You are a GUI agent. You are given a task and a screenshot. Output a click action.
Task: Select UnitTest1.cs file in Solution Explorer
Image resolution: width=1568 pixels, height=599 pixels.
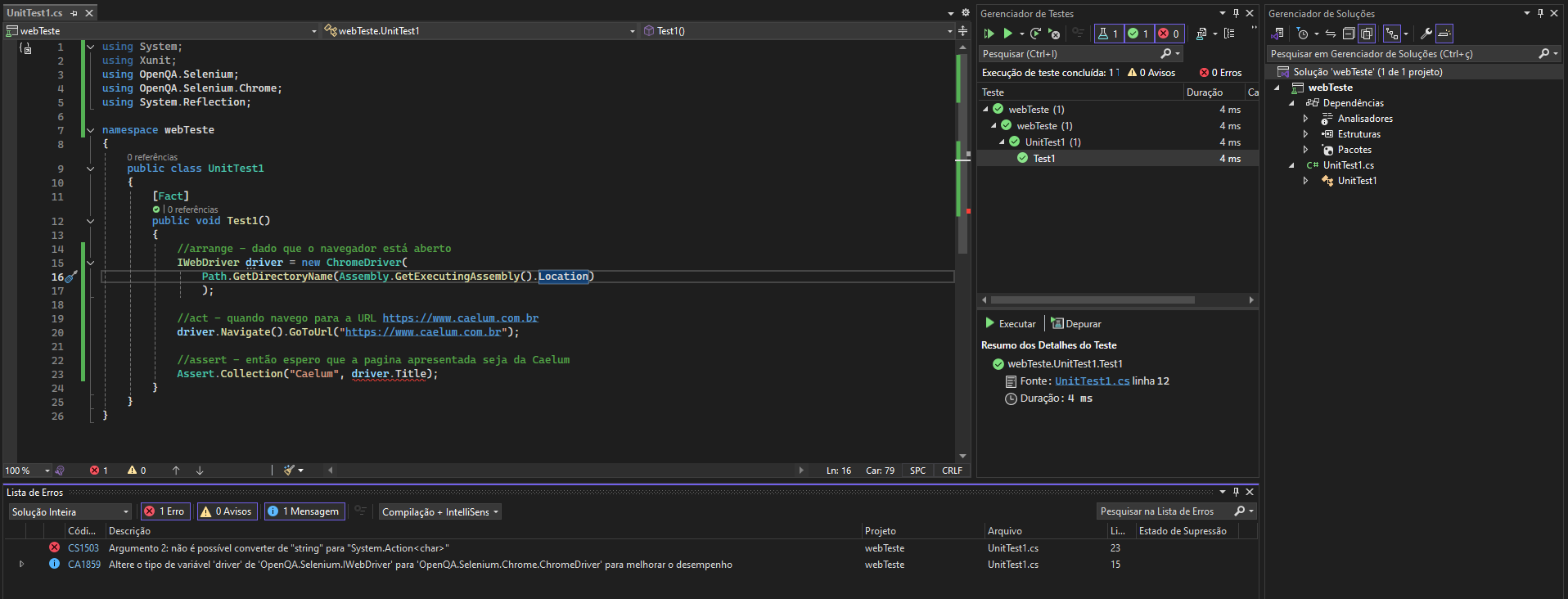[x=1348, y=165]
